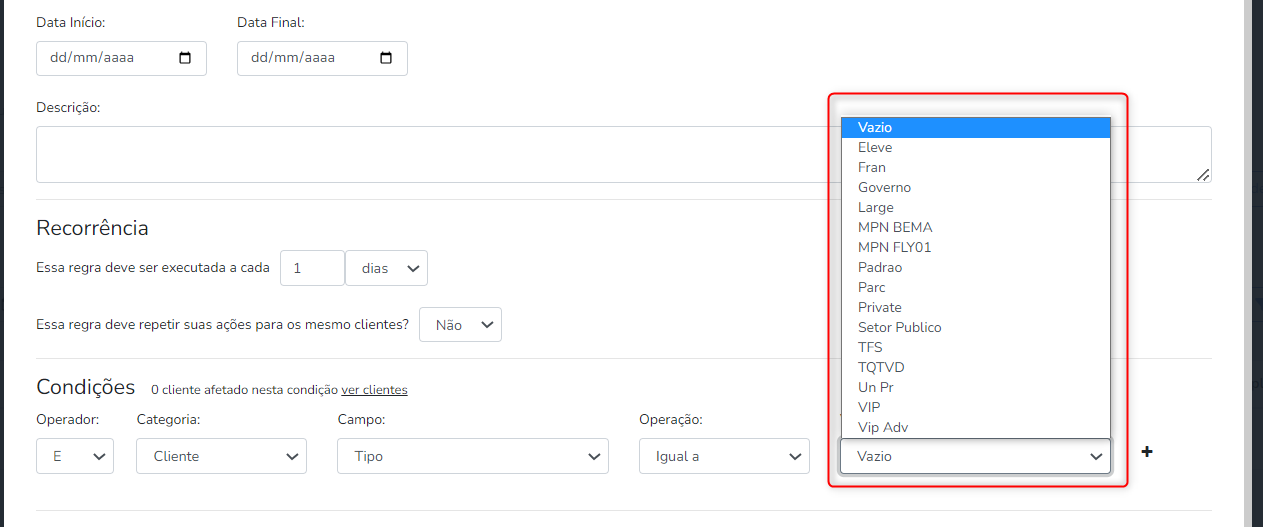Select the VIP option
The width and height of the screenshot is (1263, 527).
pyautogui.click(x=869, y=407)
